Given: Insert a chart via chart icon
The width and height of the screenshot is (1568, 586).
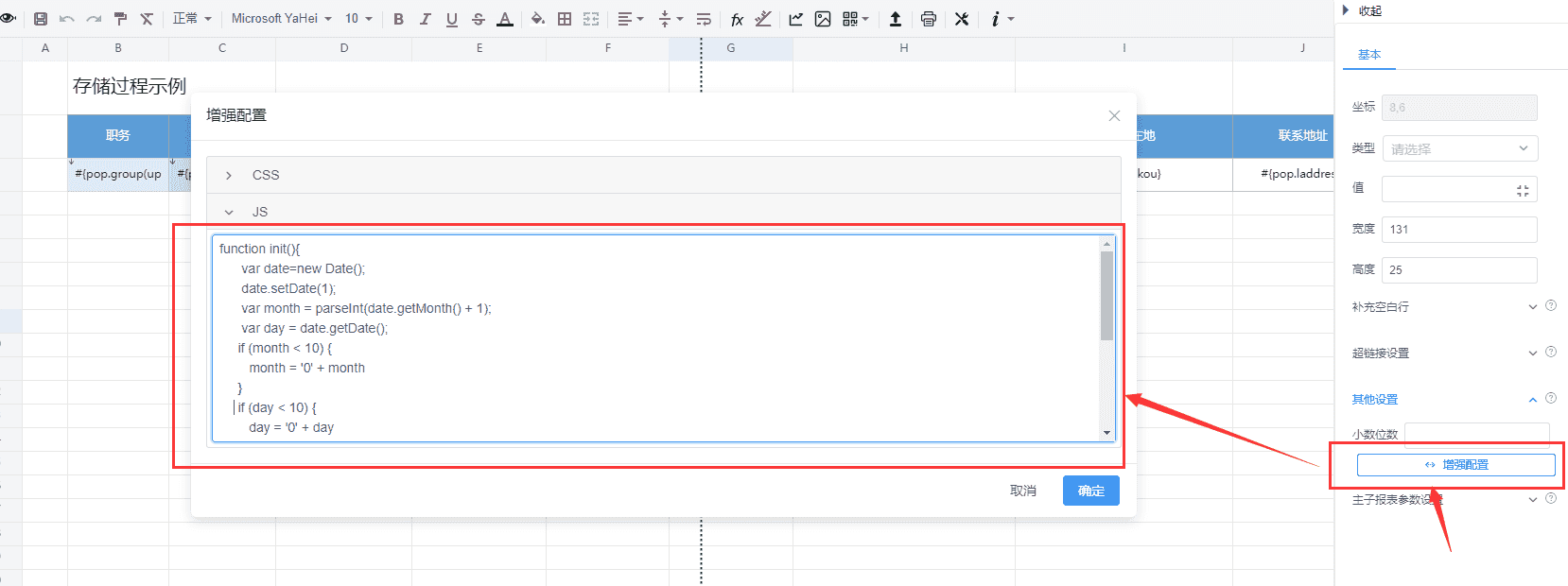Looking at the screenshot, I should point(796,19).
